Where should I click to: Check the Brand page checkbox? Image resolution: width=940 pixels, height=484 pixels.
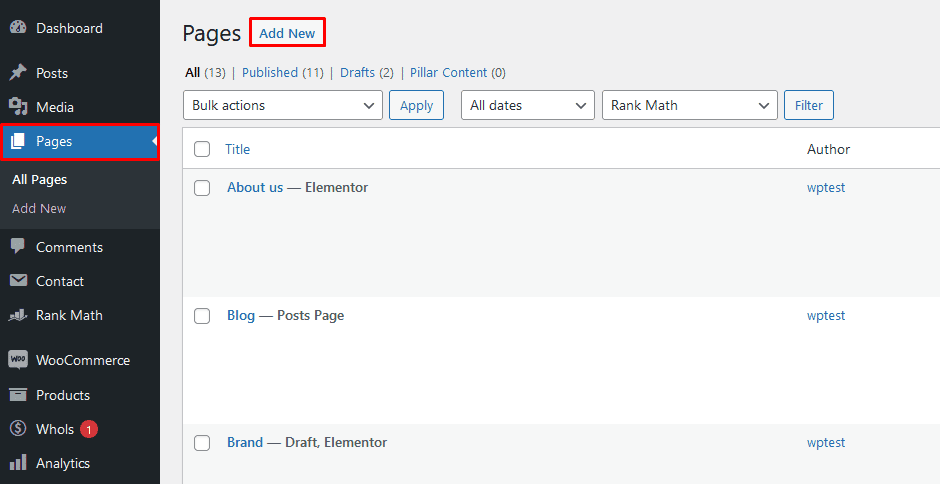click(x=202, y=443)
